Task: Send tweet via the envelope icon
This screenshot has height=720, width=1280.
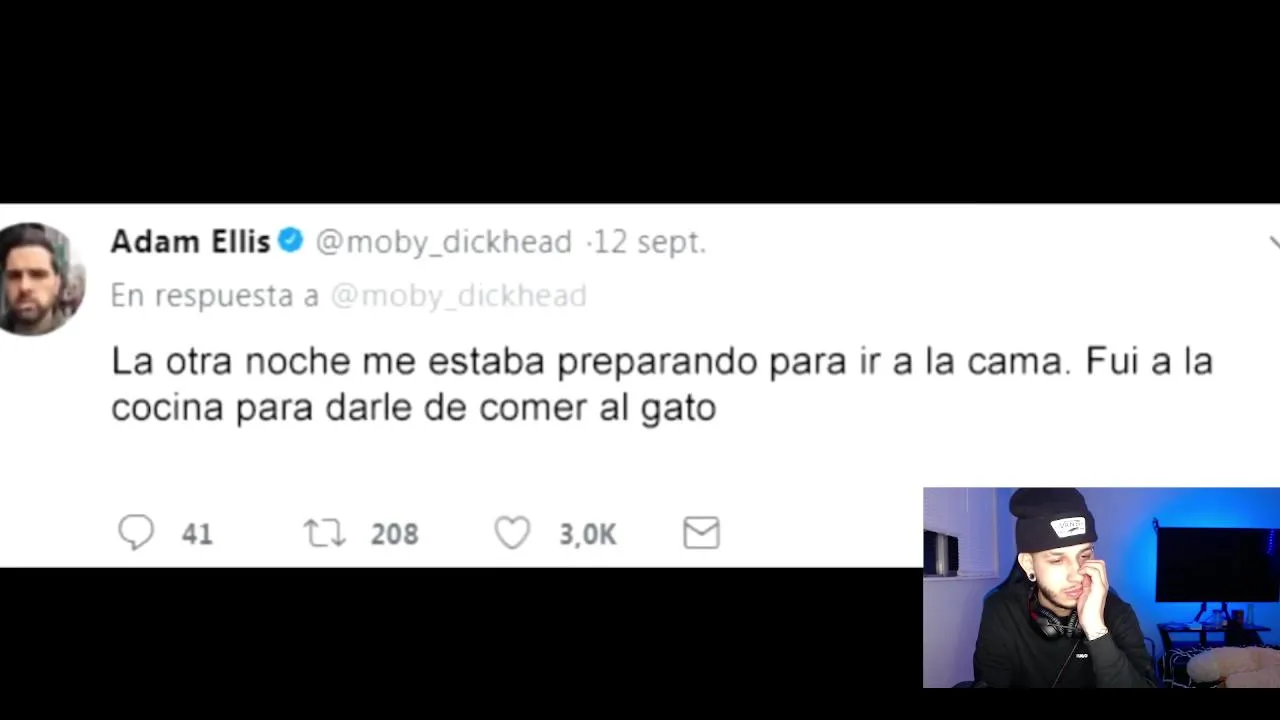Action: pyautogui.click(x=701, y=533)
